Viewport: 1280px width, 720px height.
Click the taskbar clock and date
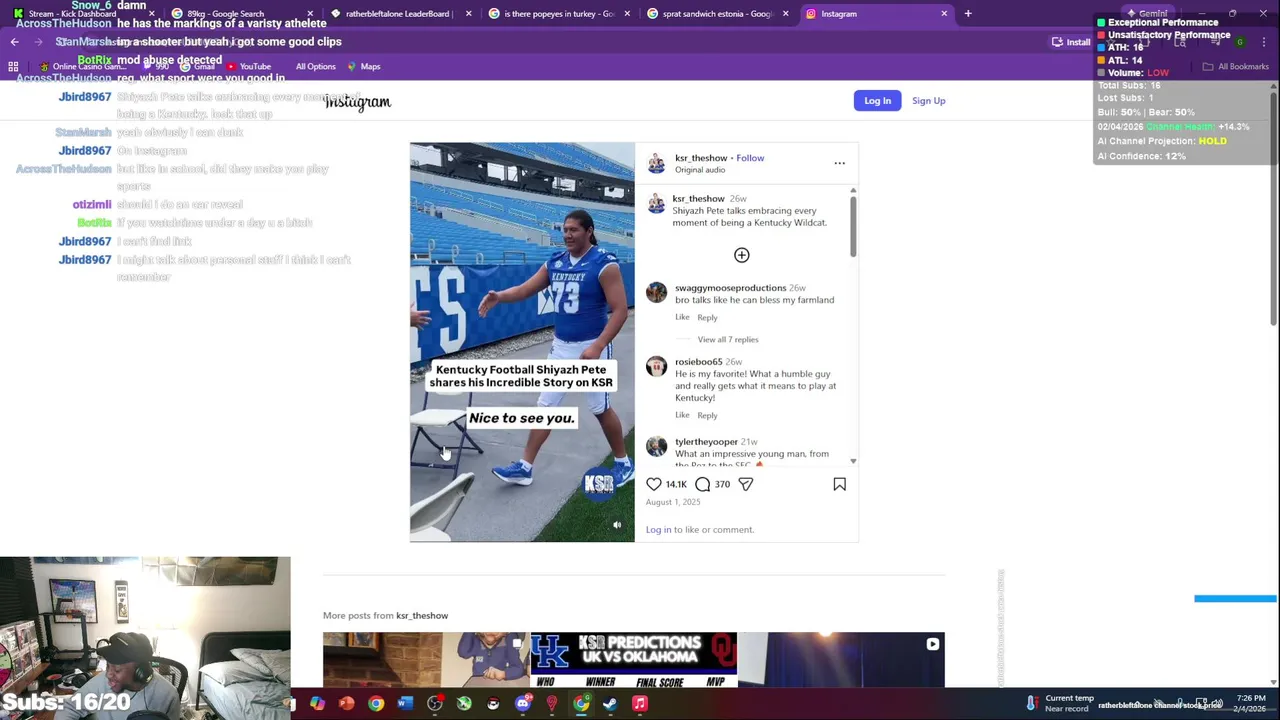tap(1251, 703)
